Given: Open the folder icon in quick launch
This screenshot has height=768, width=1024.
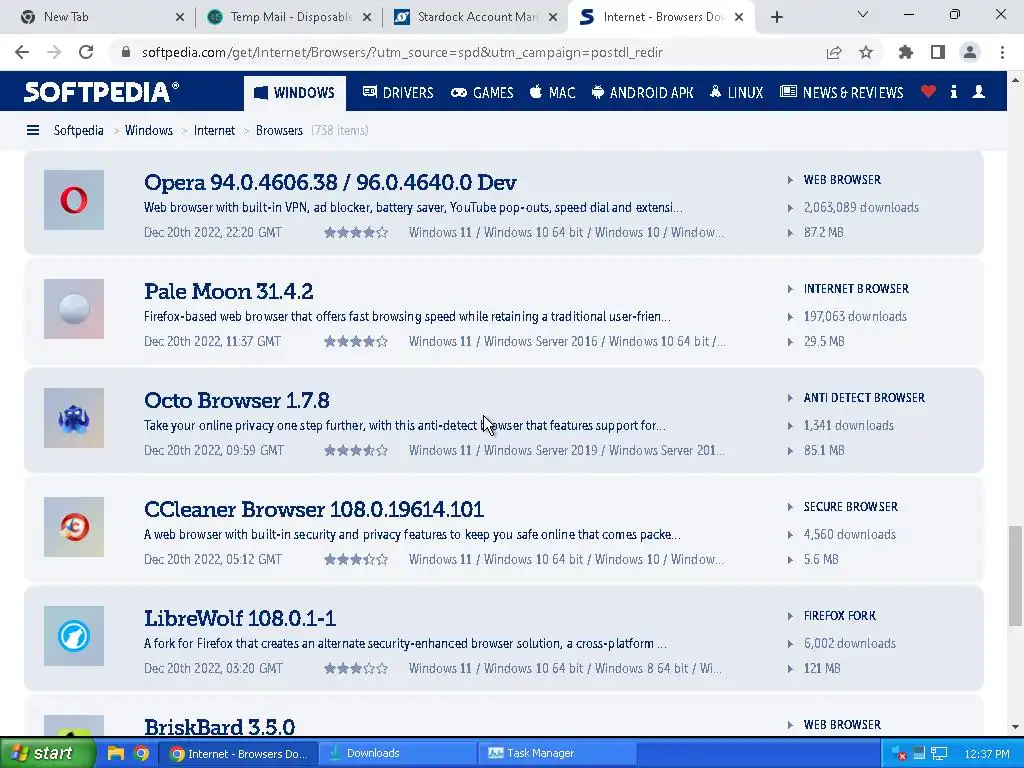Looking at the screenshot, I should [x=116, y=754].
